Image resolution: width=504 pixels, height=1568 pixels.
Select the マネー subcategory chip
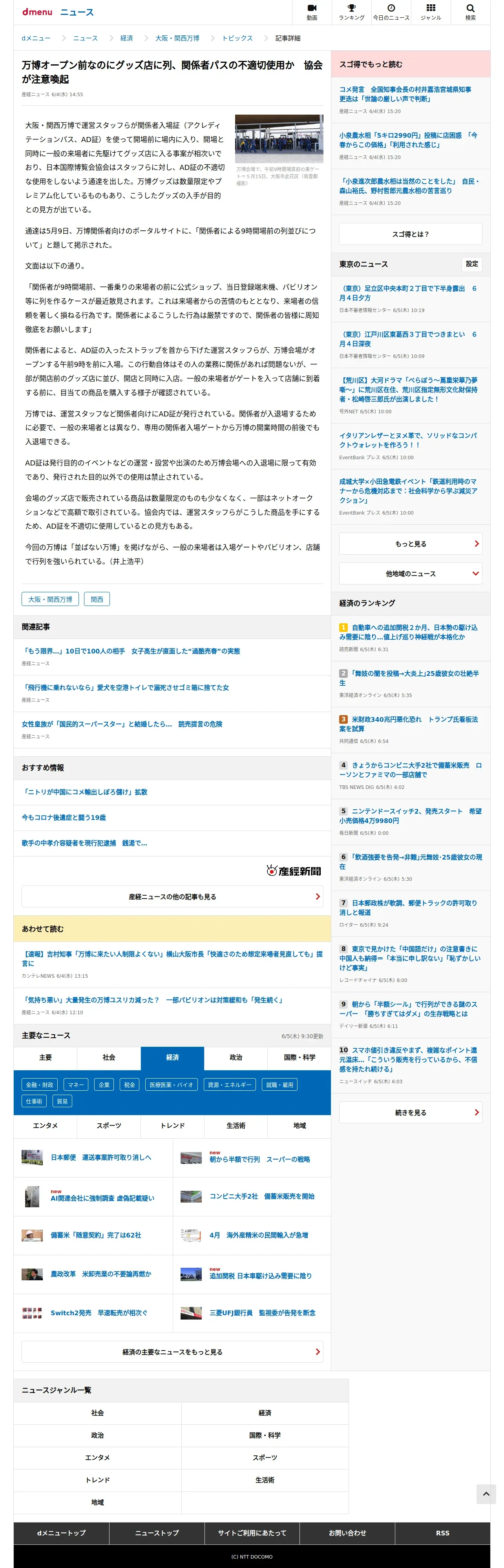pyautogui.click(x=76, y=1085)
